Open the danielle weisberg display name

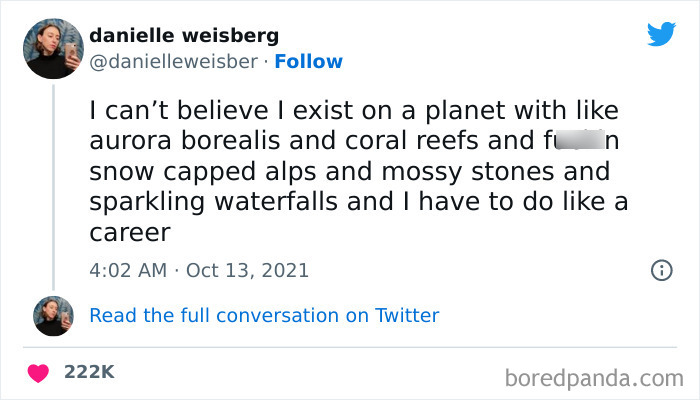184,36
